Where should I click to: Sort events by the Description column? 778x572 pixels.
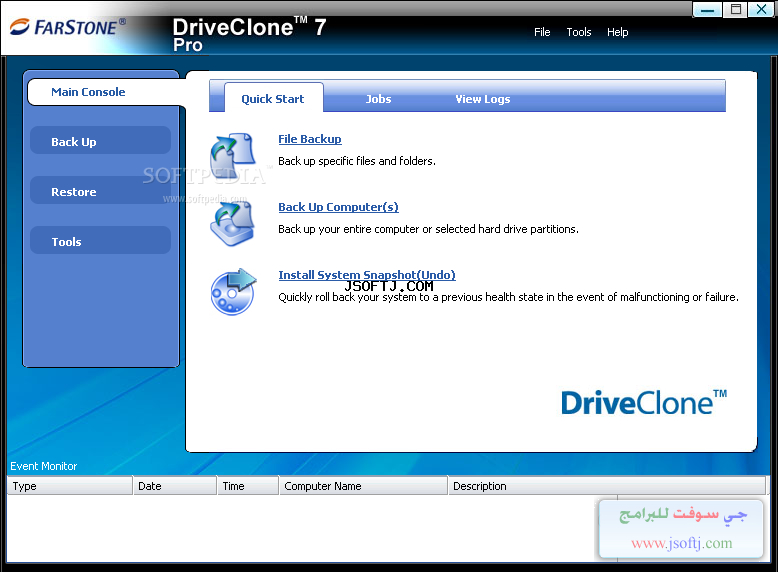(607, 486)
